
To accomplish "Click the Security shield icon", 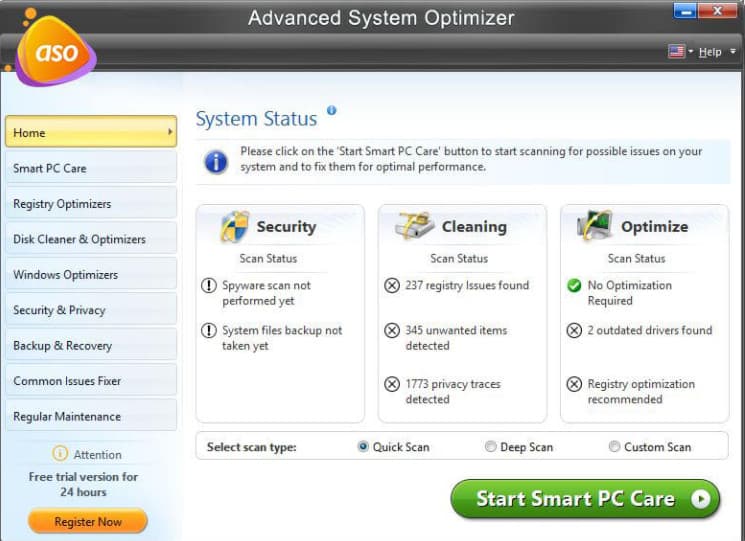I will [x=234, y=226].
